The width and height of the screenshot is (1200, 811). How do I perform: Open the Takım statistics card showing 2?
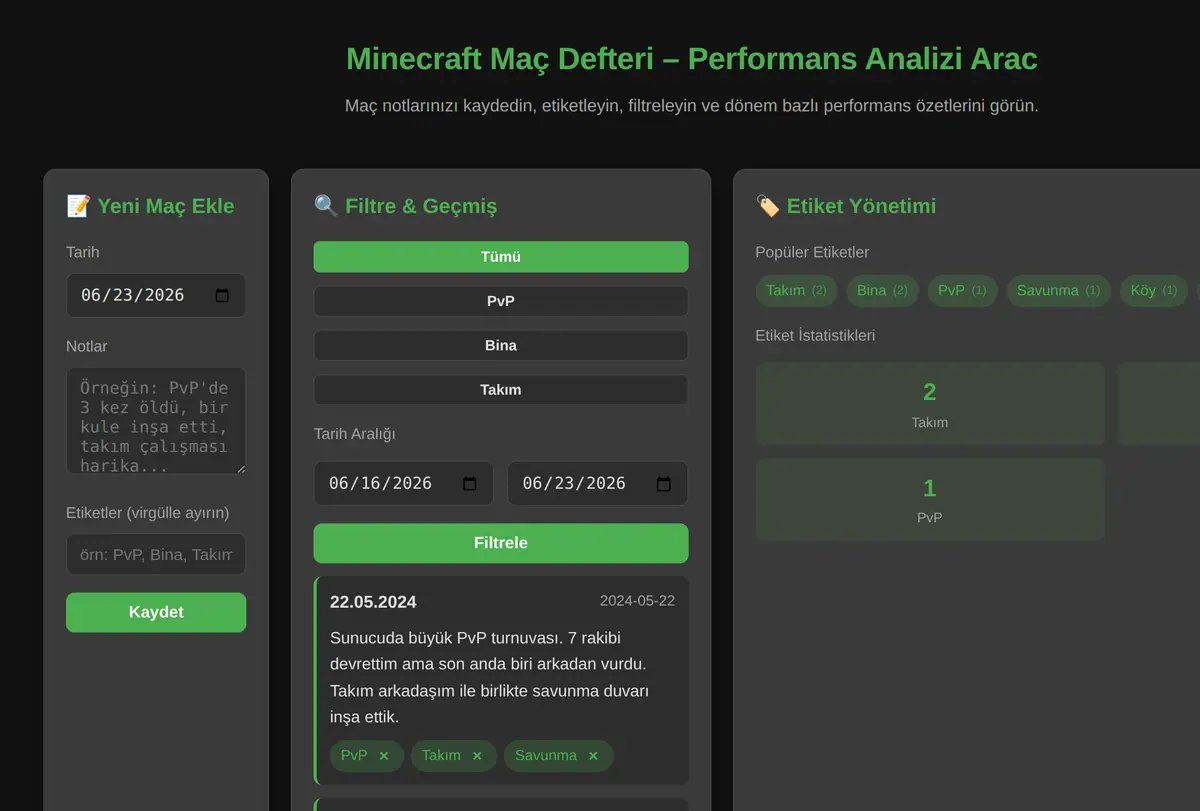click(930, 404)
